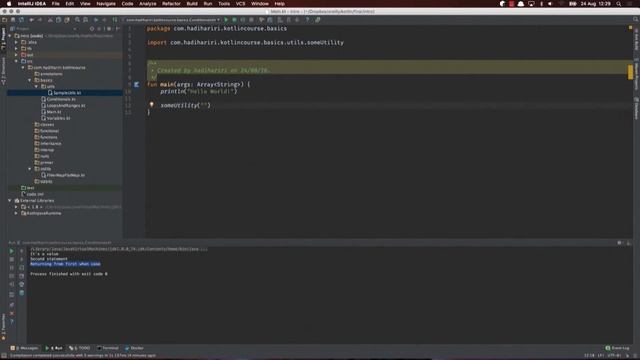Click the Rerun green arrow in Run panel
Screen dimensions: 640x360
click(11, 251)
